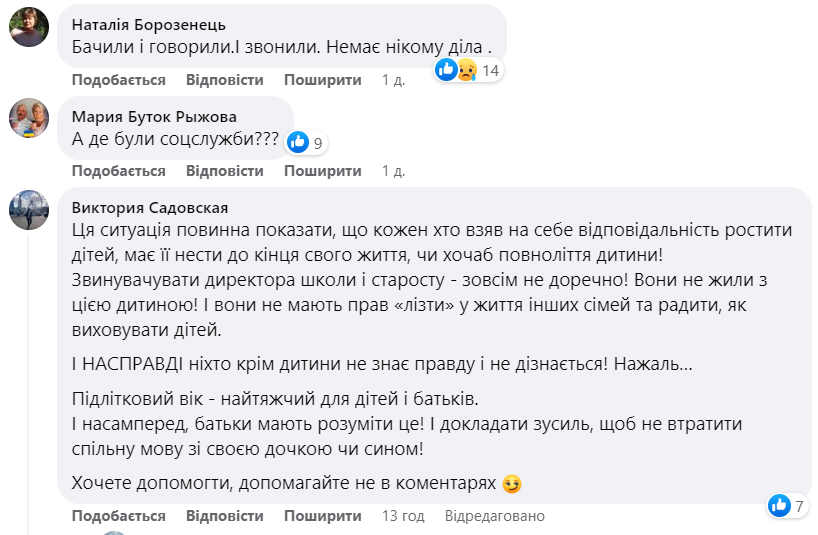Screen dimensions: 818x535
Task: Click the like reaction icon on Наталія Борозенець's comment
Action: (x=447, y=70)
